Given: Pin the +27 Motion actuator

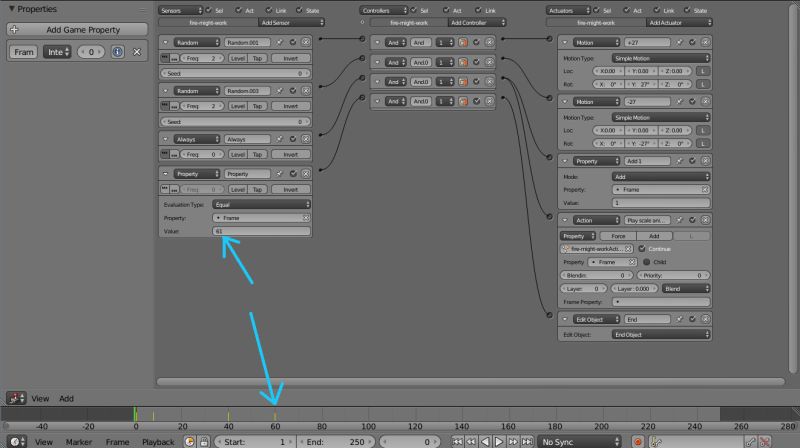Looking at the screenshot, I should (680, 42).
